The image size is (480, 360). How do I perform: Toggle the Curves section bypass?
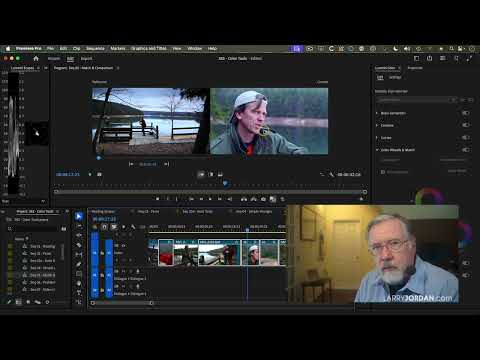tap(466, 137)
